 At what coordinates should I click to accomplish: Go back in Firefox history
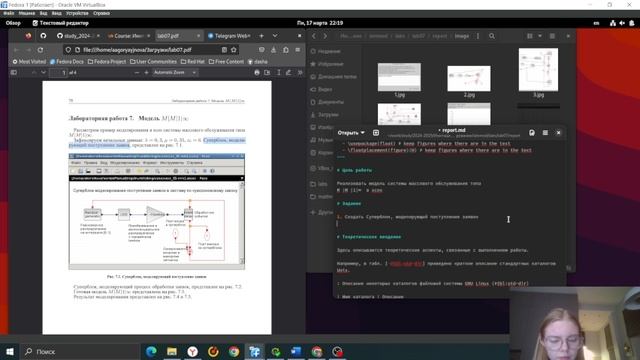[16, 50]
